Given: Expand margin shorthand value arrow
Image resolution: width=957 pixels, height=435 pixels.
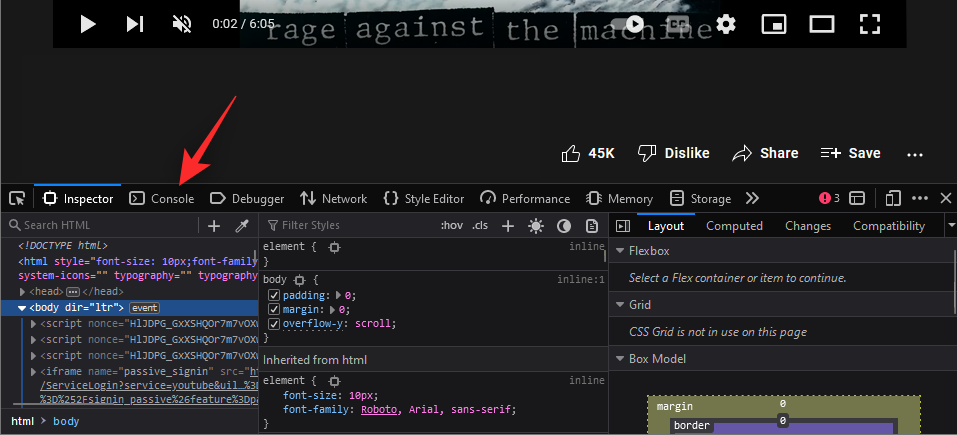Looking at the screenshot, I should pyautogui.click(x=334, y=309).
